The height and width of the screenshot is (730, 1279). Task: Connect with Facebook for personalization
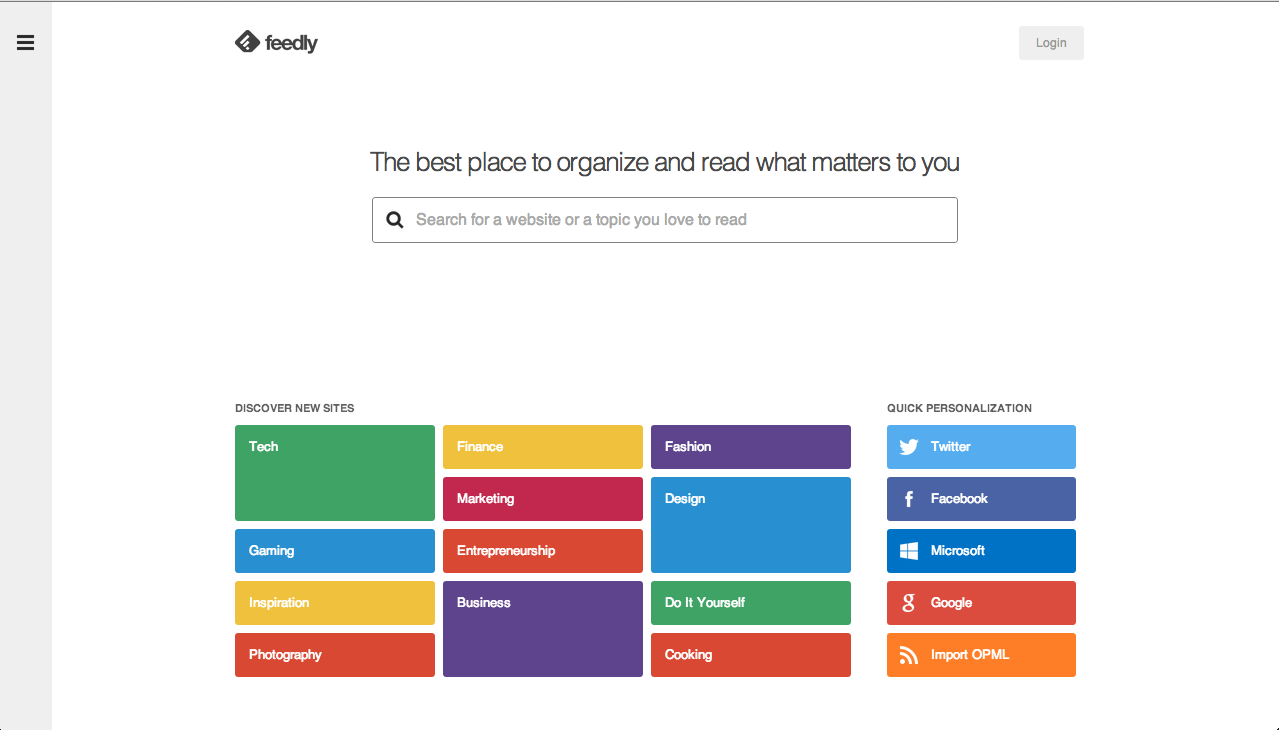[980, 498]
